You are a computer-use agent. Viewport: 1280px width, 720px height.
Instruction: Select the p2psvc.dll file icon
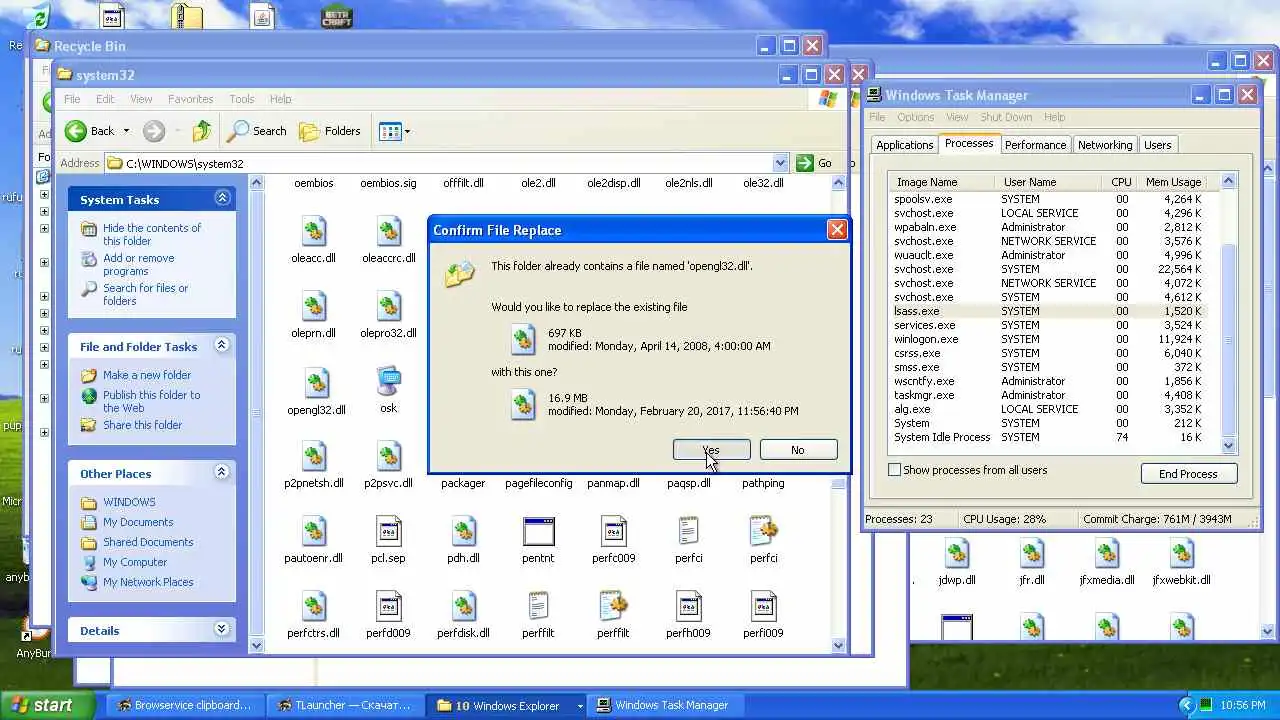tap(388, 456)
